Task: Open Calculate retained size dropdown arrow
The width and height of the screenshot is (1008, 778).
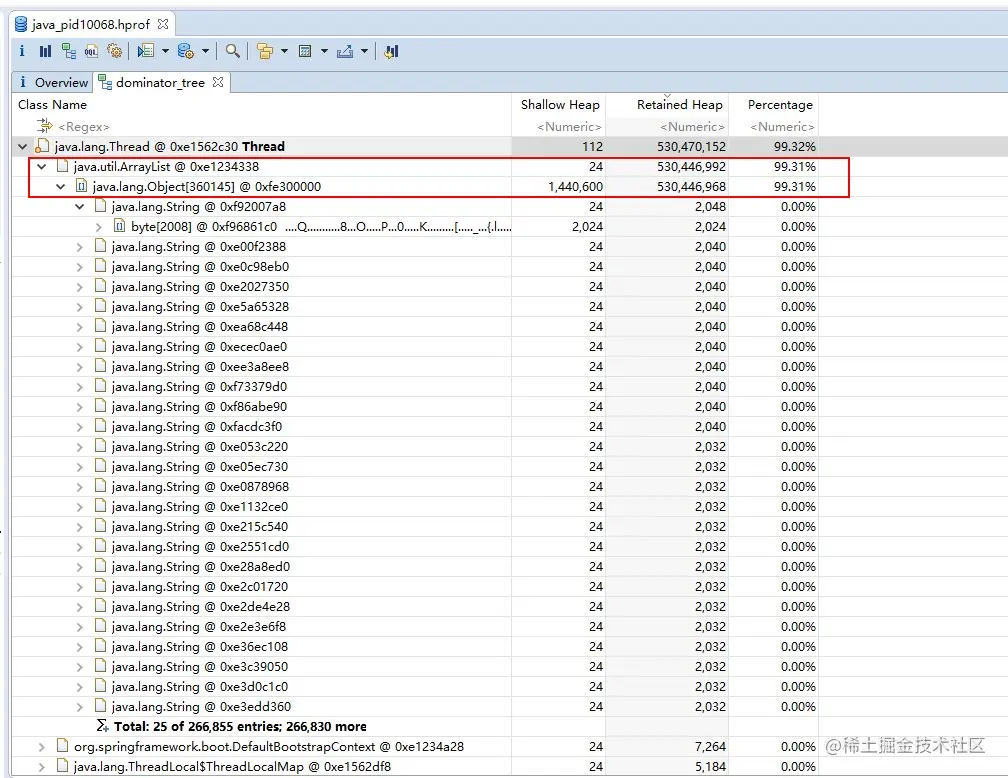Action: point(324,51)
